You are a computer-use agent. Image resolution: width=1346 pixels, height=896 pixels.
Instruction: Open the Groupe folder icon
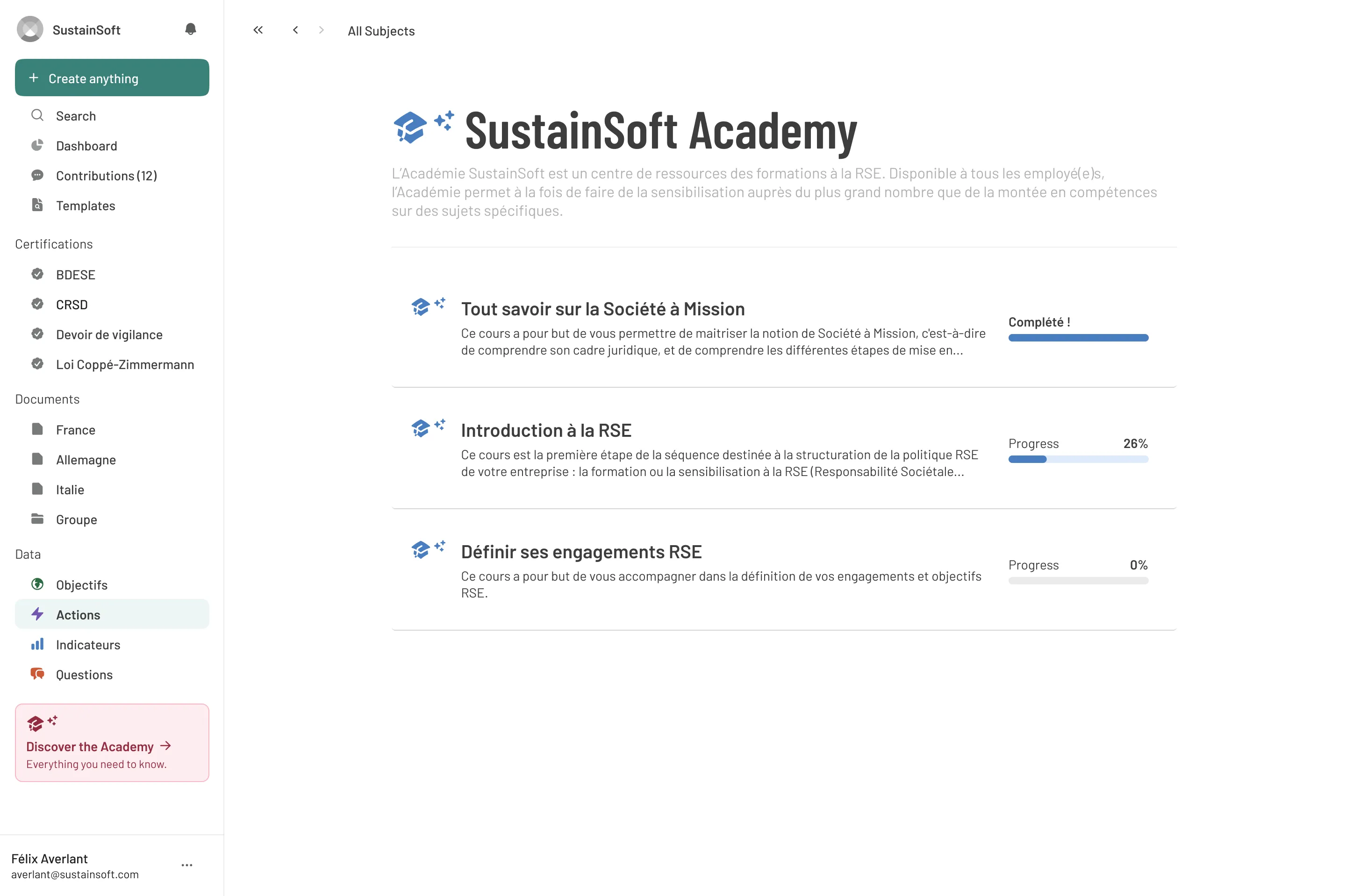[x=37, y=519]
